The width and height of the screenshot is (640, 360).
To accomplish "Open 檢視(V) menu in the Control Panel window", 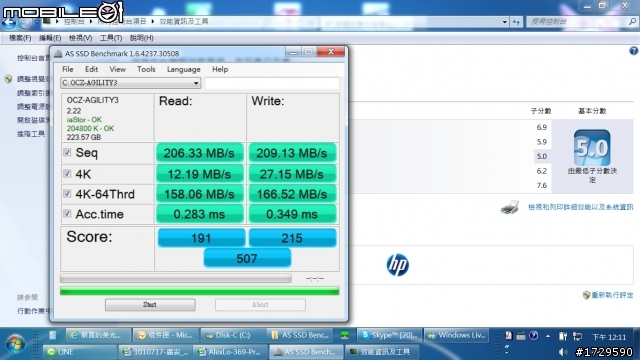I will pyautogui.click(x=80, y=38).
